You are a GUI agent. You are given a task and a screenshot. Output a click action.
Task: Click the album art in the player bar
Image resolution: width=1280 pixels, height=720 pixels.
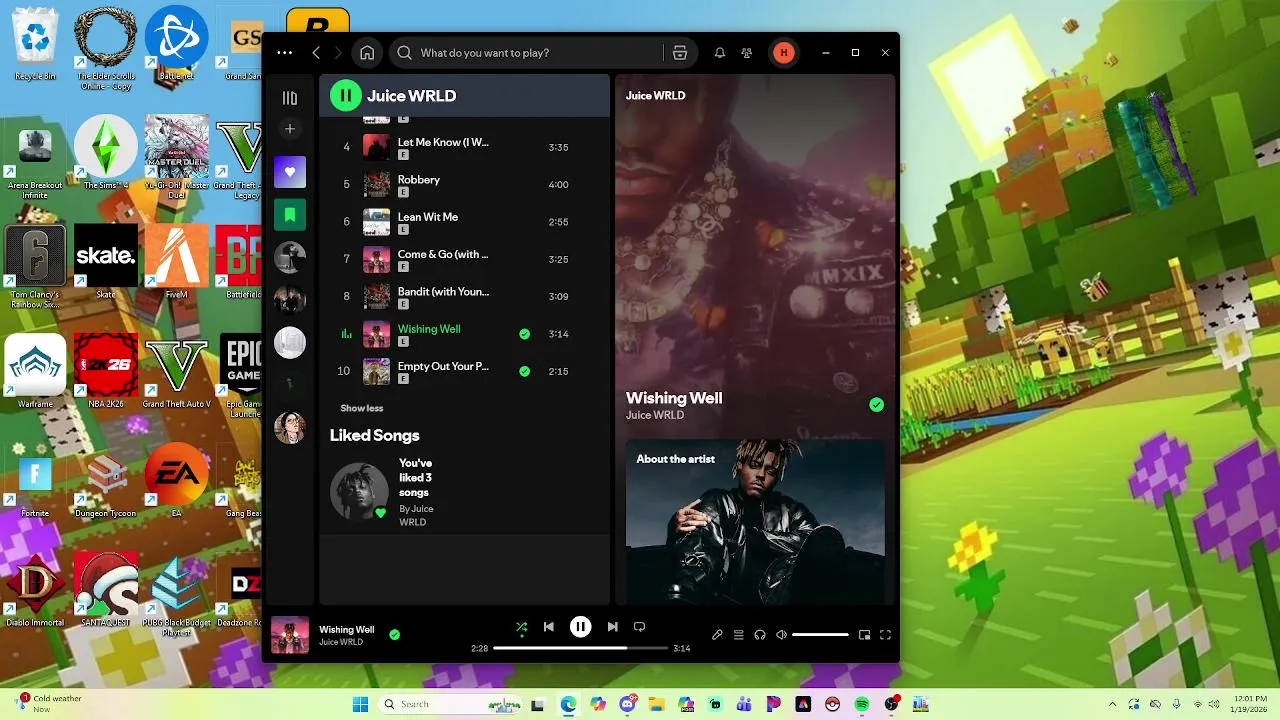pos(290,635)
